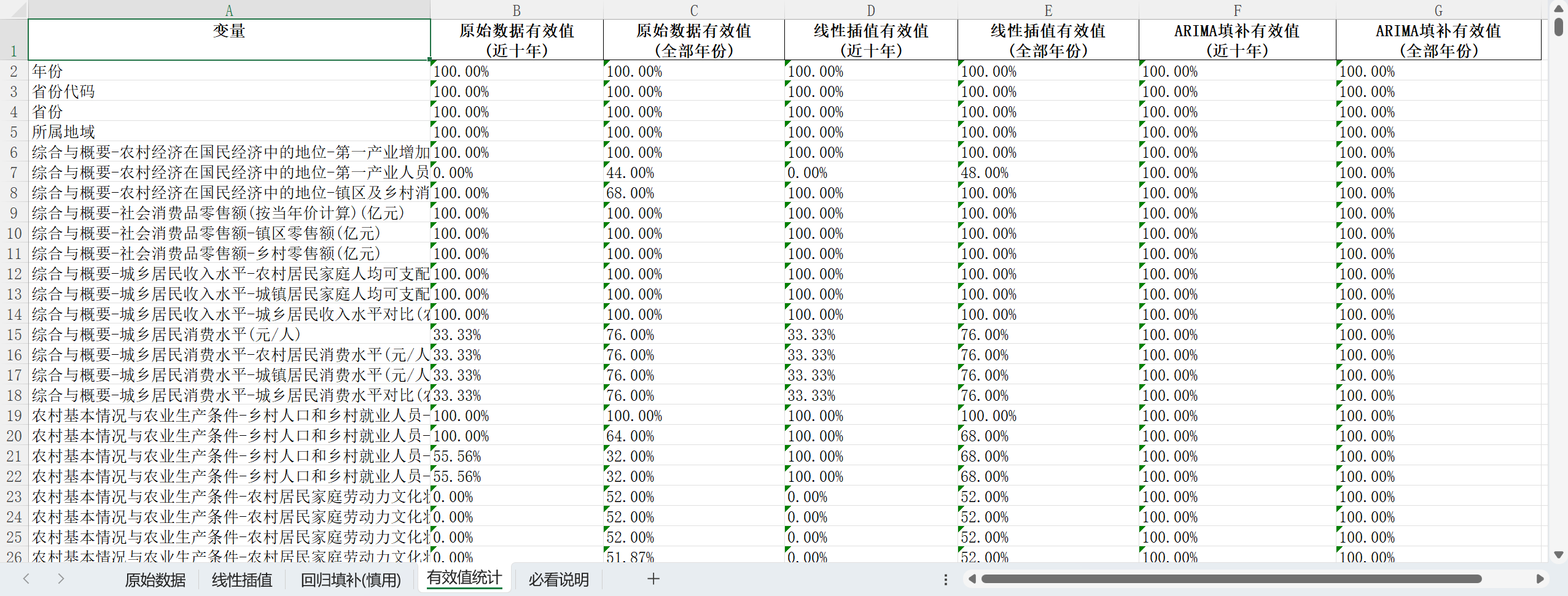Click the select-all corner of the grid
This screenshot has width=1568, height=596.
coord(14,9)
